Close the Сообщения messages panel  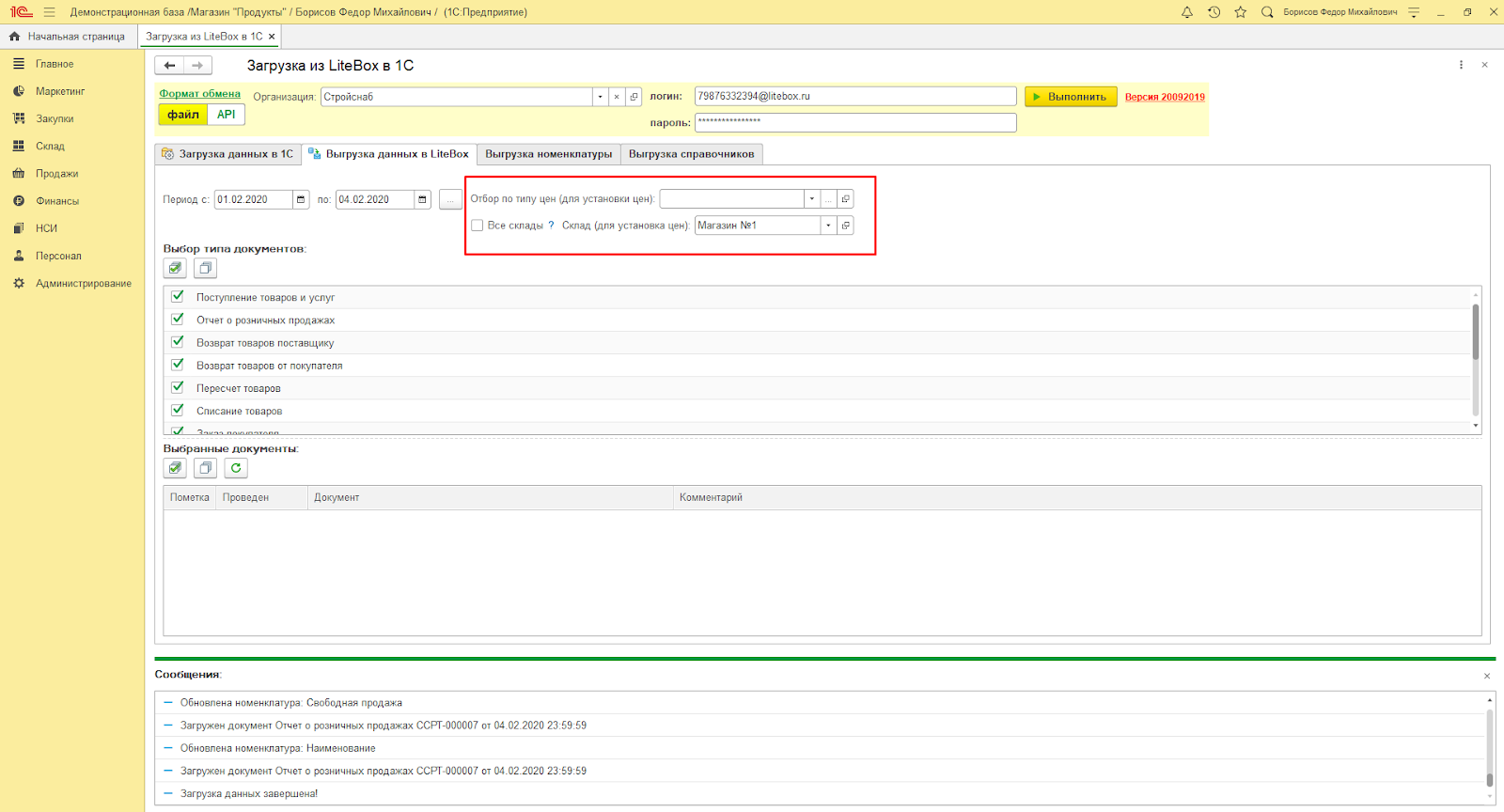tap(1487, 676)
